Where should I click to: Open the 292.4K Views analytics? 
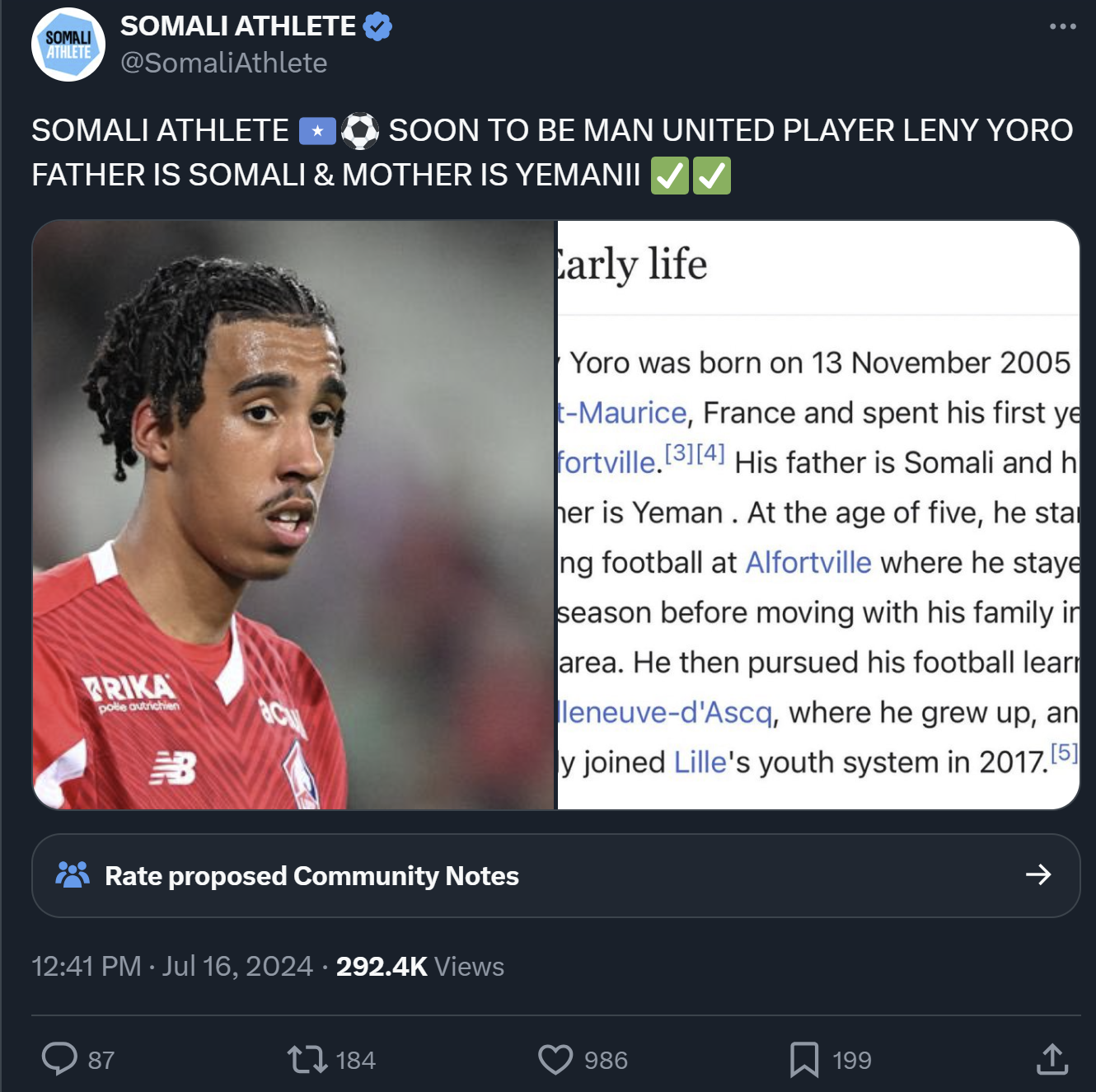click(x=419, y=966)
